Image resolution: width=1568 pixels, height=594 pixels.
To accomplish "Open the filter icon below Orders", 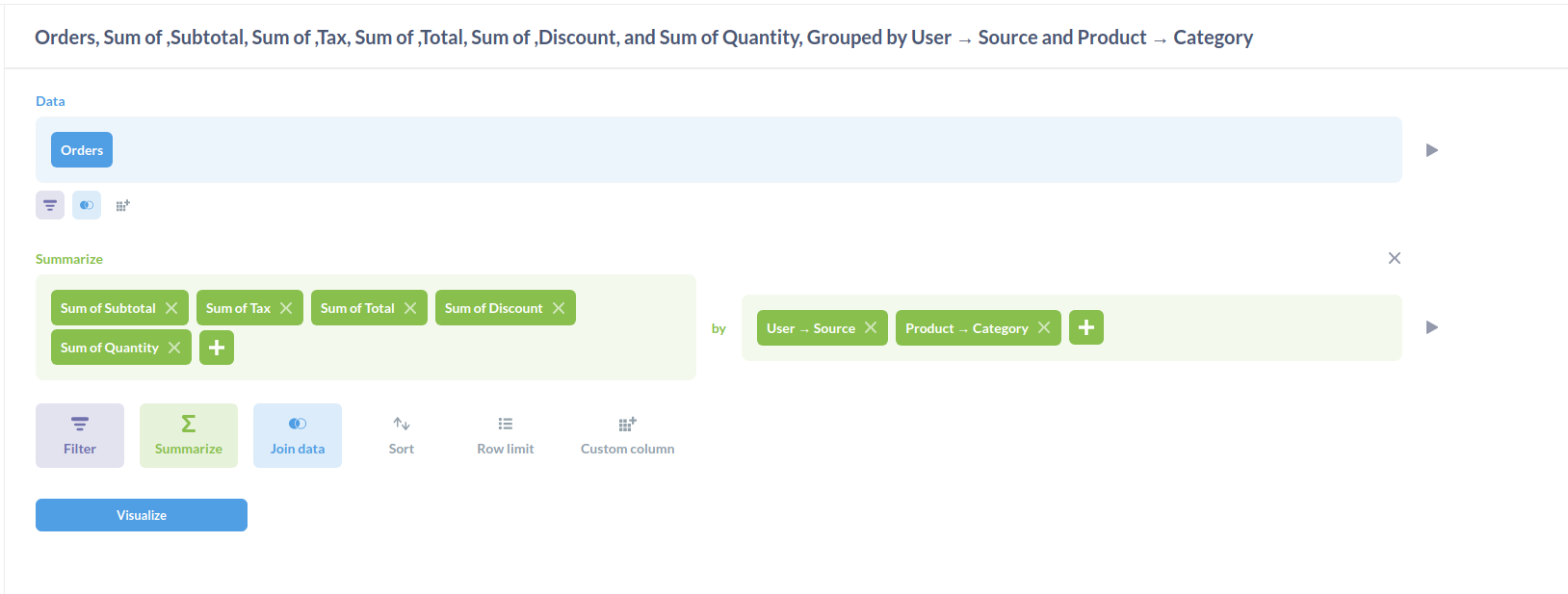I will point(49,204).
